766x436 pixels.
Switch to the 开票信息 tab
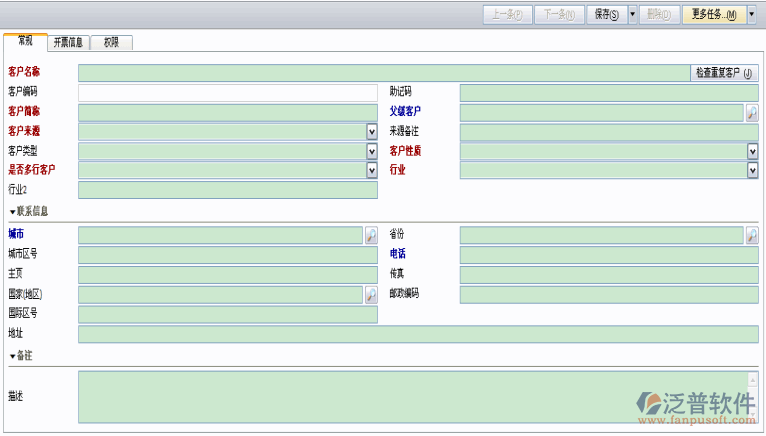[68, 42]
